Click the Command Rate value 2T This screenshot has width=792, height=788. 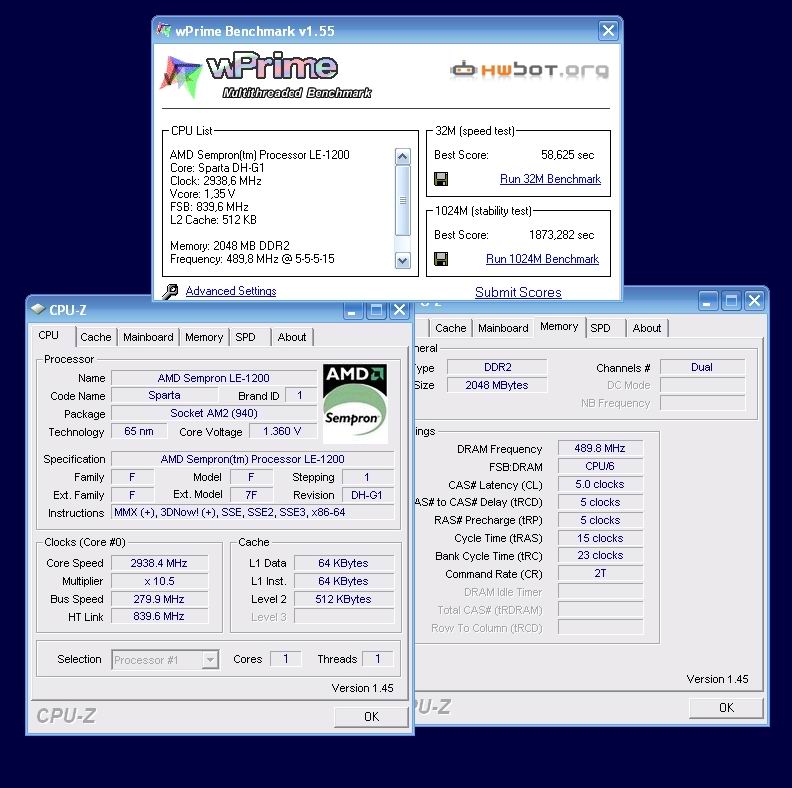600,573
